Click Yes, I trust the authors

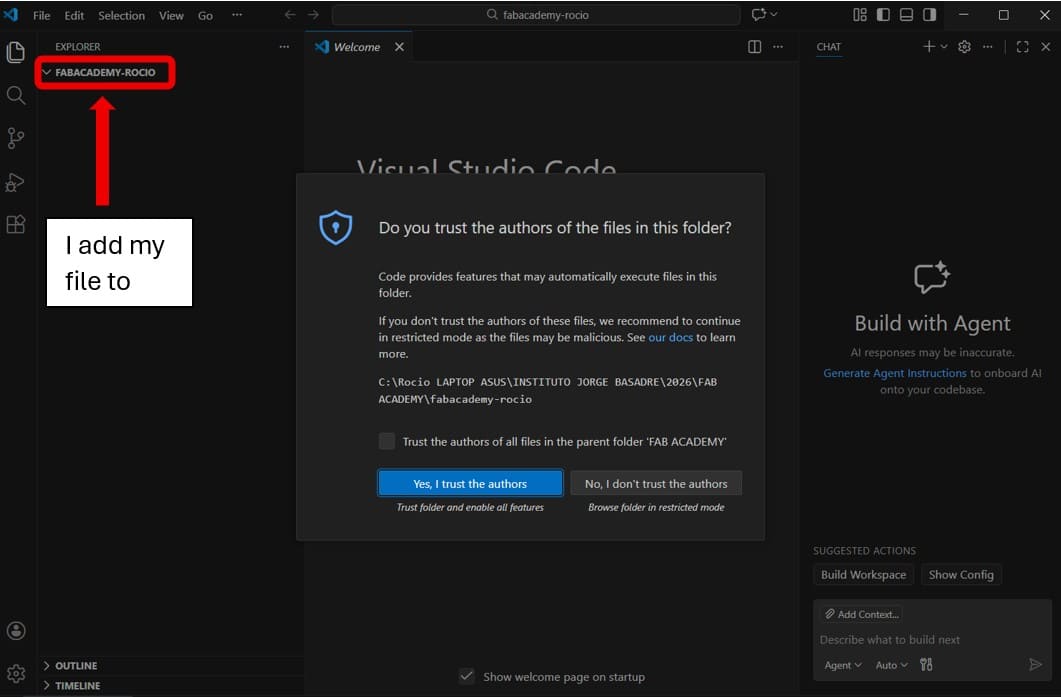470,483
